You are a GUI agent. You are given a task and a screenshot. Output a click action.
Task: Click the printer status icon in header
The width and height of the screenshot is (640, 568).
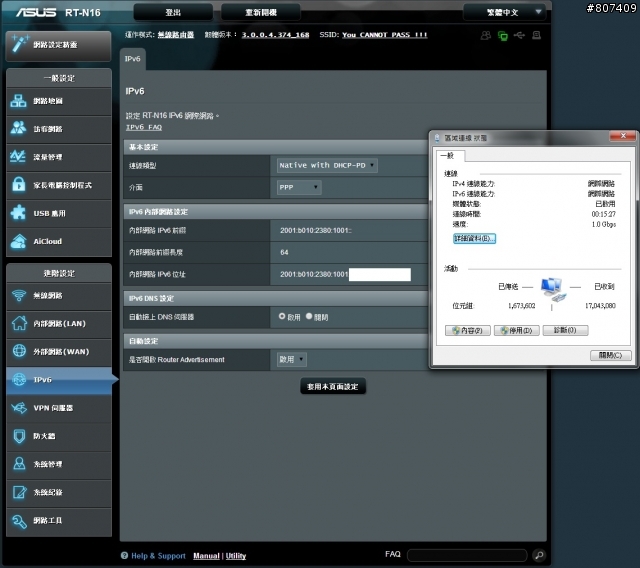(x=537, y=36)
